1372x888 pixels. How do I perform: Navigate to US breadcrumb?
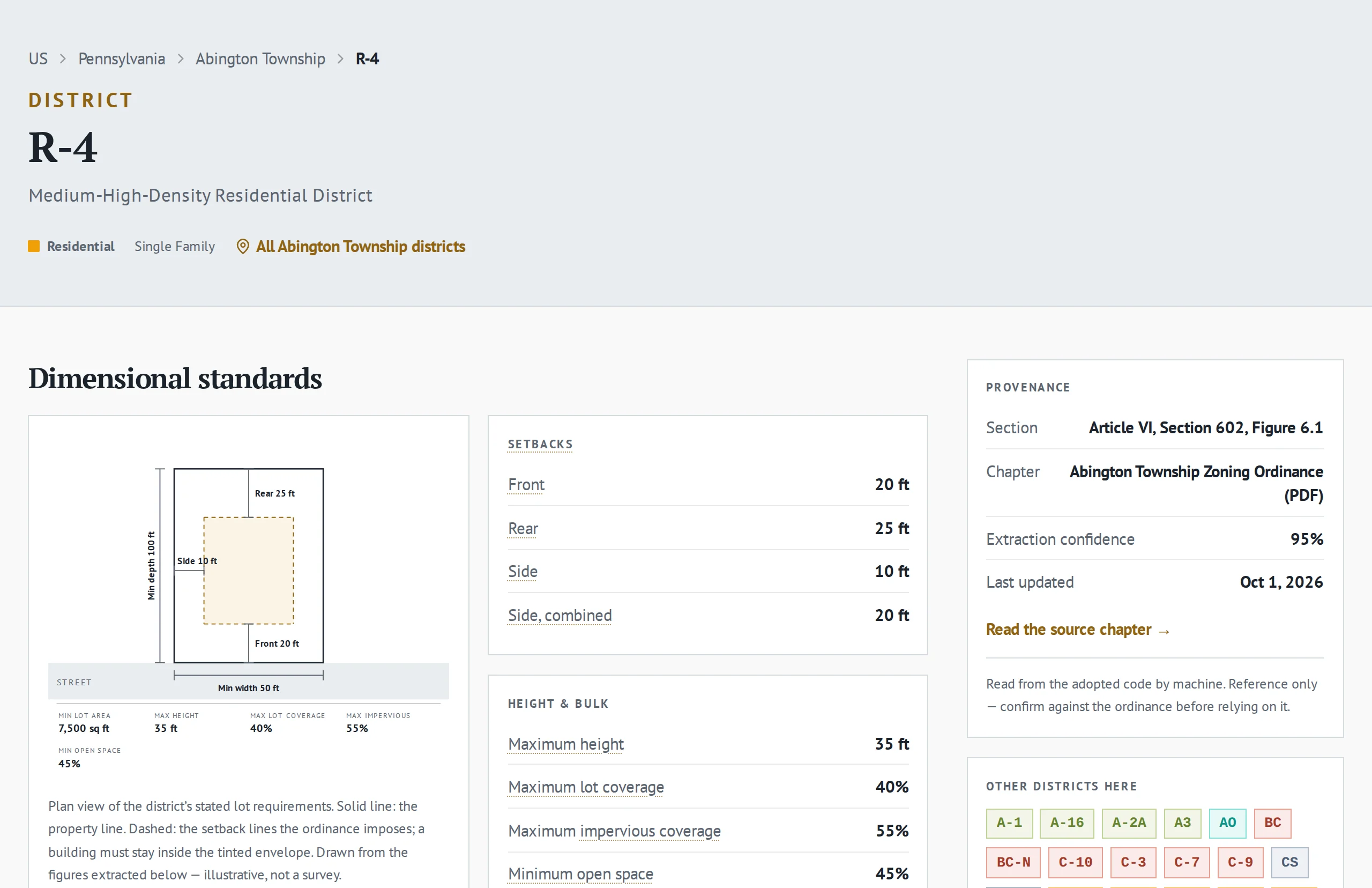[38, 59]
